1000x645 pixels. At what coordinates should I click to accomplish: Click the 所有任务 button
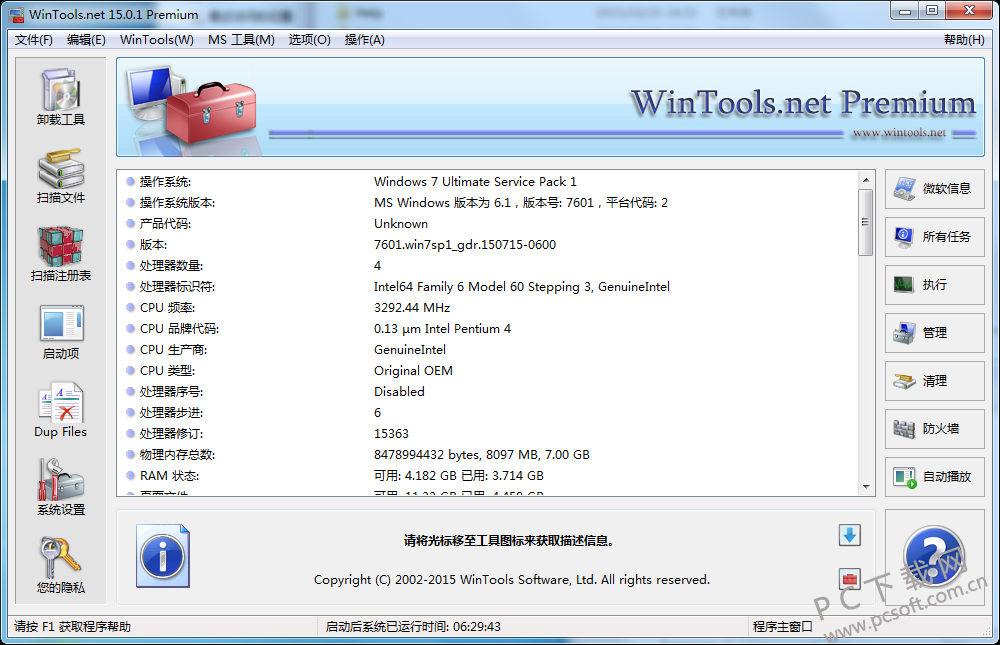(x=934, y=237)
